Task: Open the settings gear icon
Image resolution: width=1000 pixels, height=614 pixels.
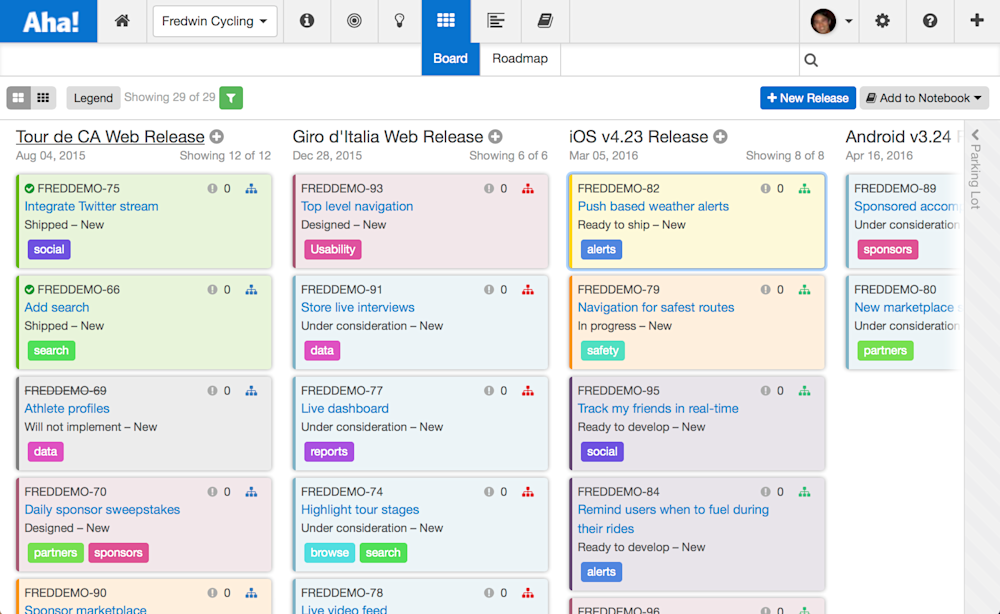Action: pos(882,21)
